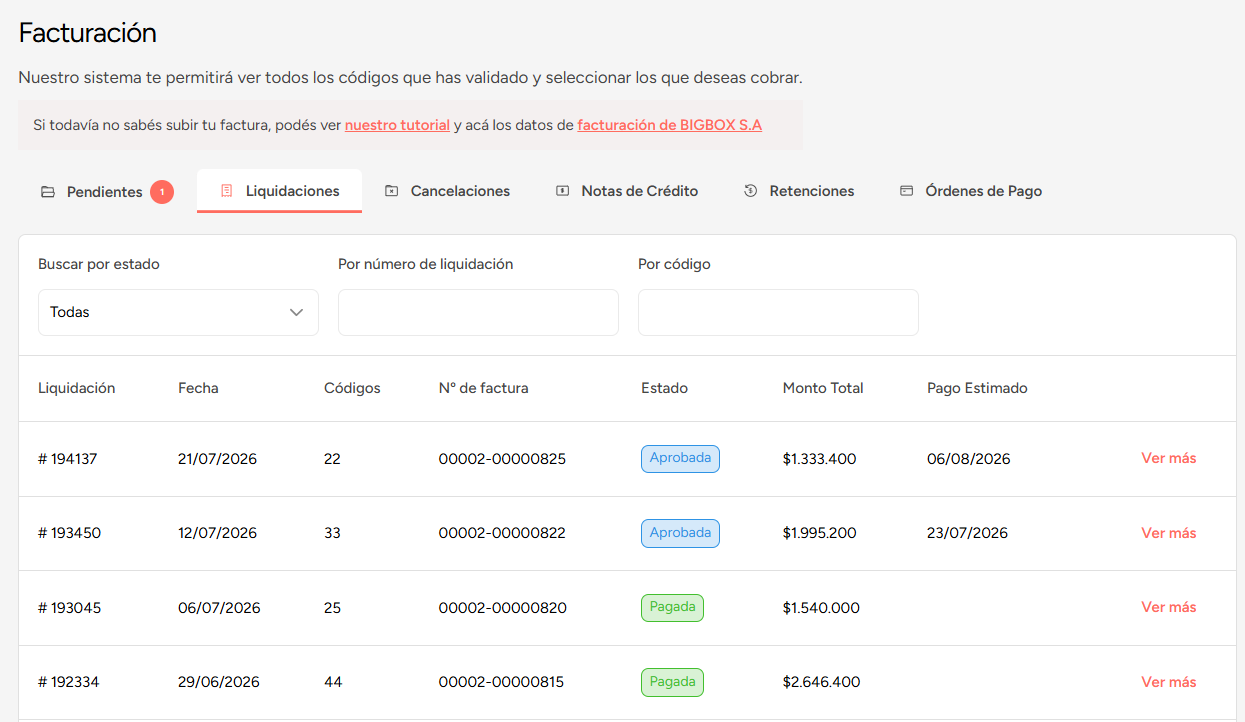Focus the Por número de liquidación field
This screenshot has width=1245, height=722.
478,312
